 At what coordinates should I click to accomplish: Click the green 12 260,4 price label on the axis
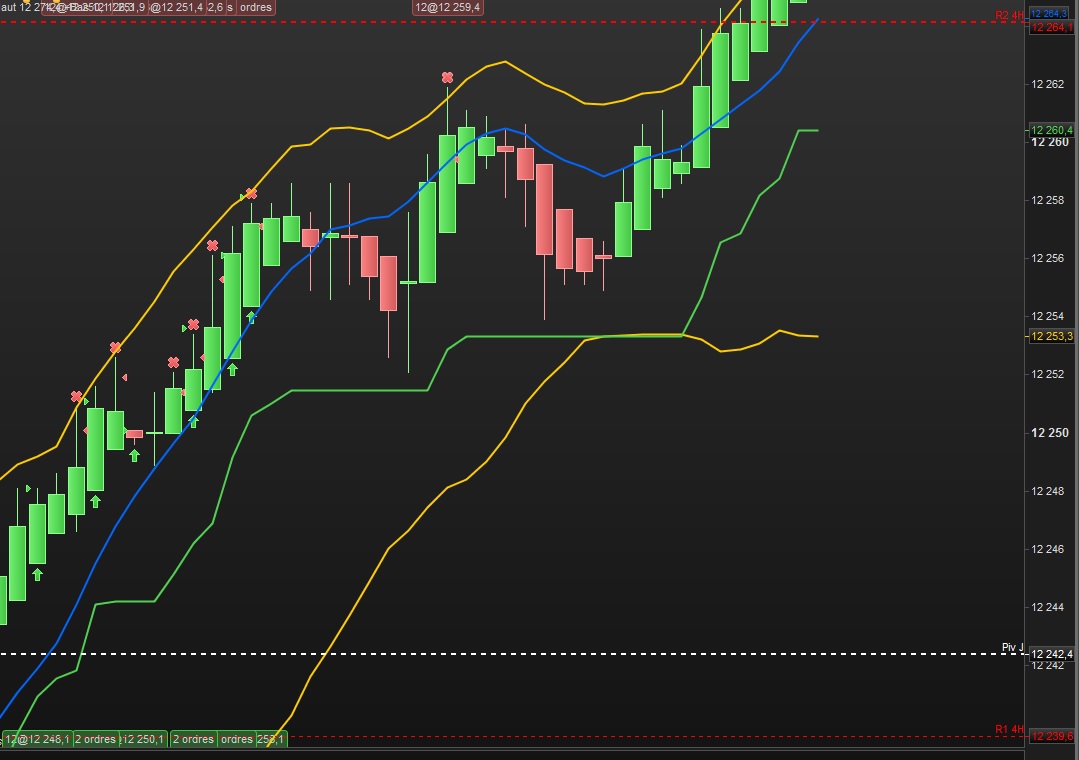(1051, 130)
